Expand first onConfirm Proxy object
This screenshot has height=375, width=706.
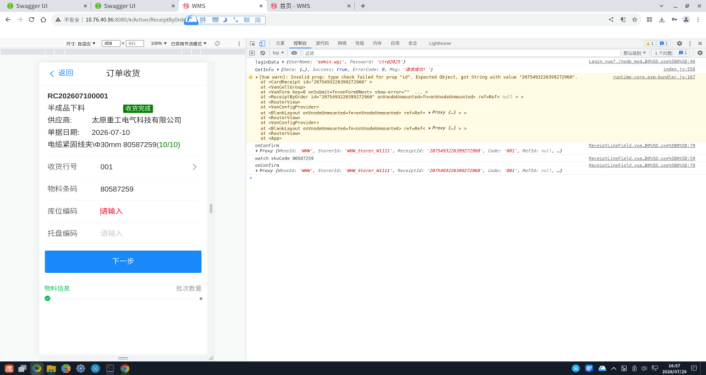(x=257, y=151)
